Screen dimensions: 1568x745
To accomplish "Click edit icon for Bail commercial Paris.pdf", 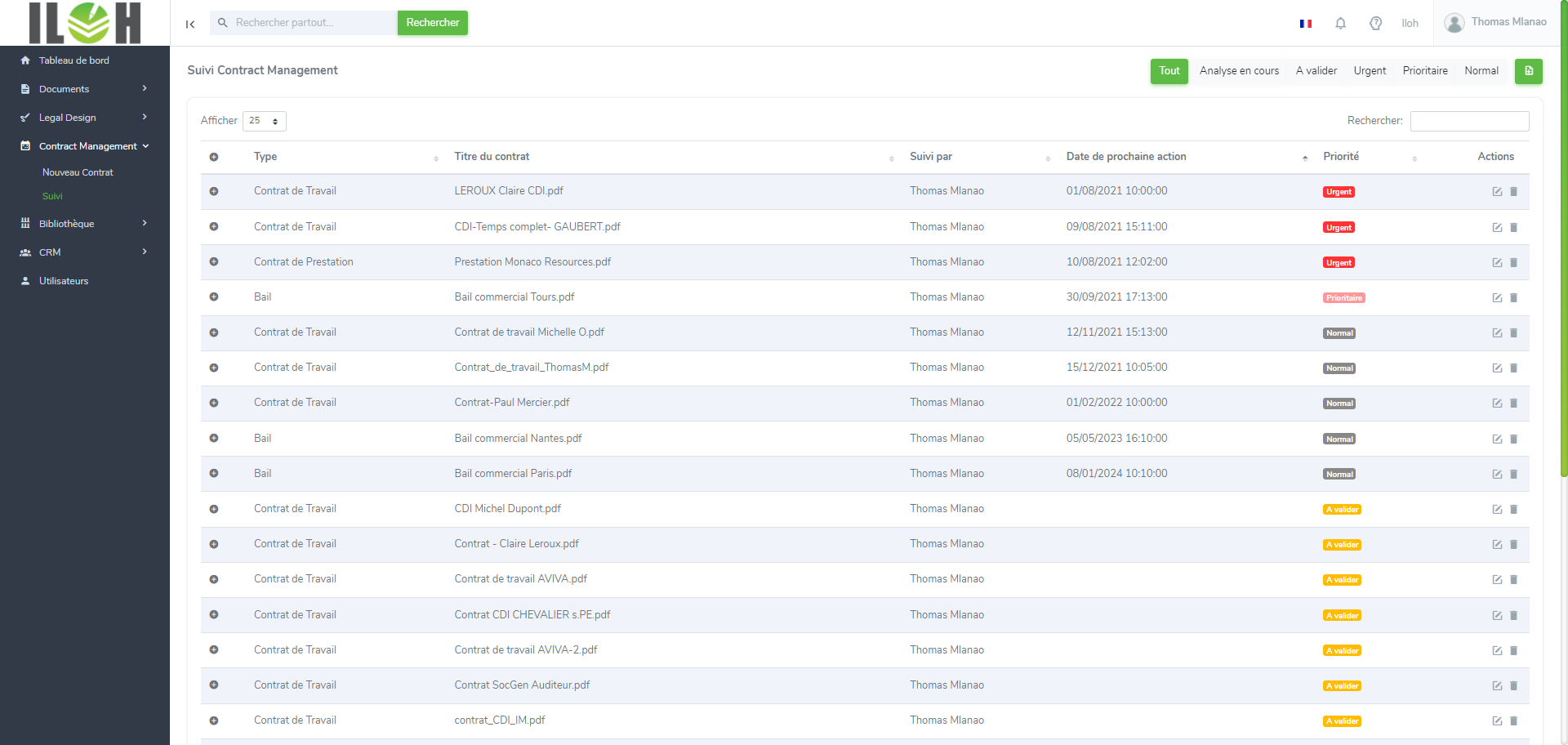I will [1497, 475].
